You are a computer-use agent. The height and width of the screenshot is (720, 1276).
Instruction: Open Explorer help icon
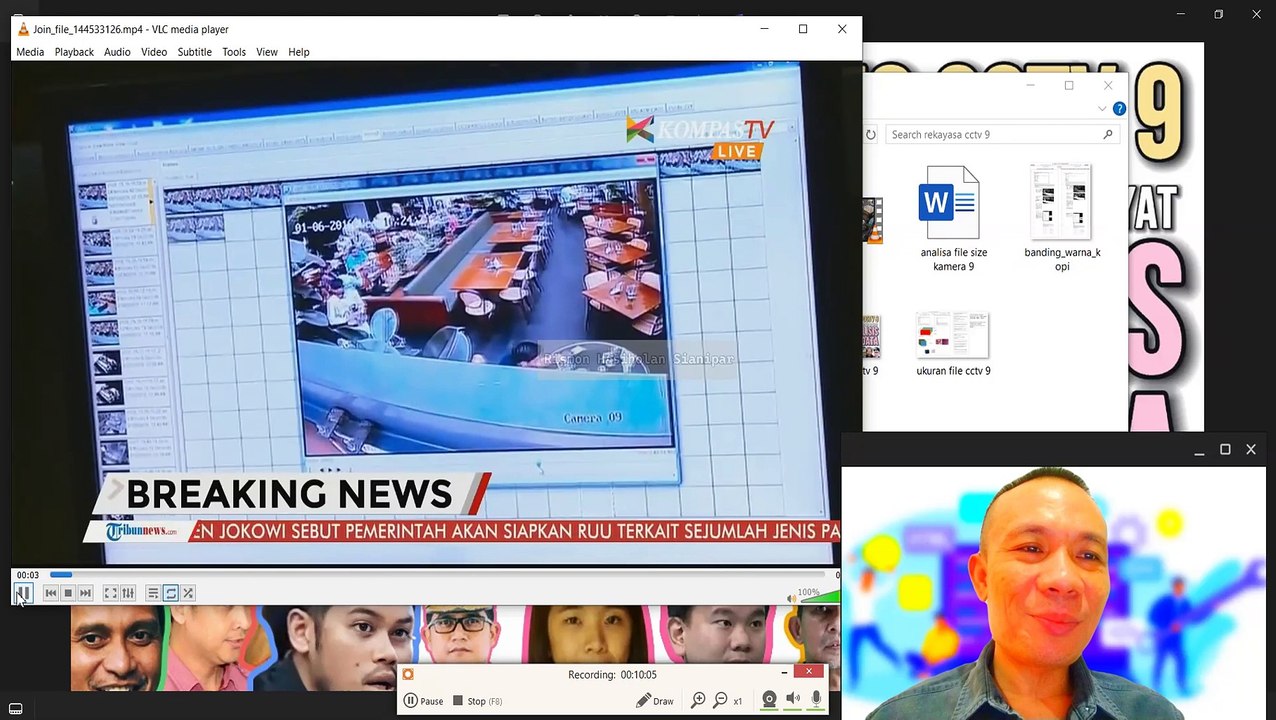tap(1119, 108)
